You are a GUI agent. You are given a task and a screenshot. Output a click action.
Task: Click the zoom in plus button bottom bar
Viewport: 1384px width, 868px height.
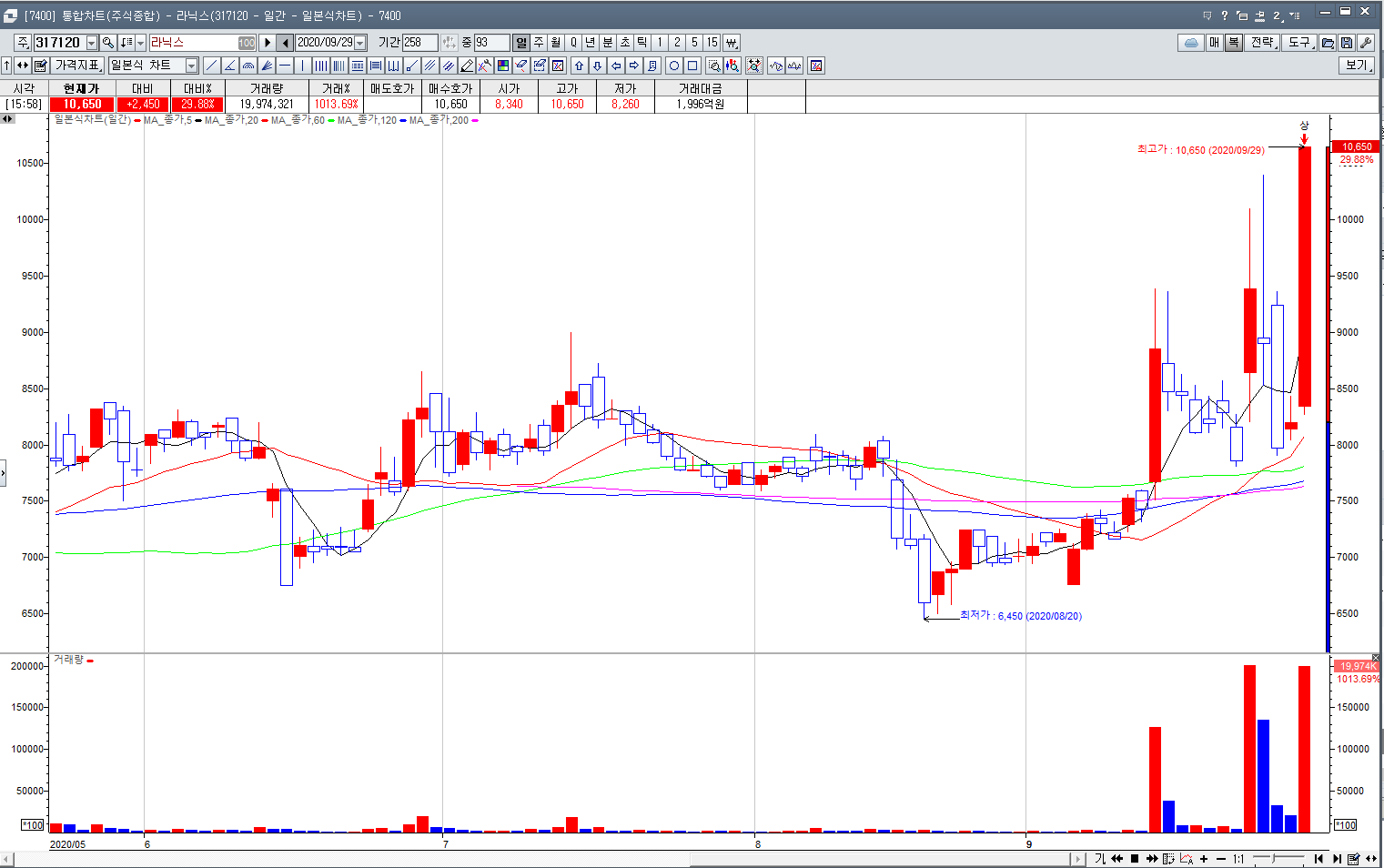[x=1204, y=859]
